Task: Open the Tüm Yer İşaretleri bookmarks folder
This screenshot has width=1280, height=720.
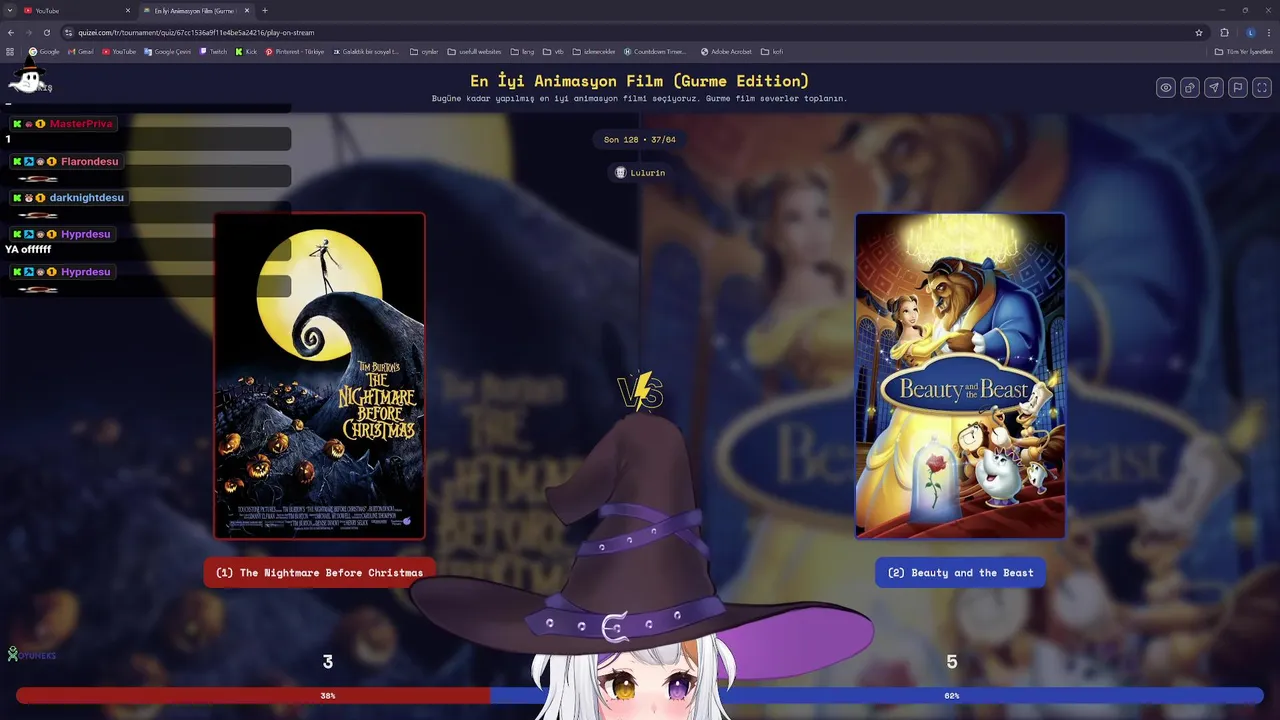Action: [1243, 51]
